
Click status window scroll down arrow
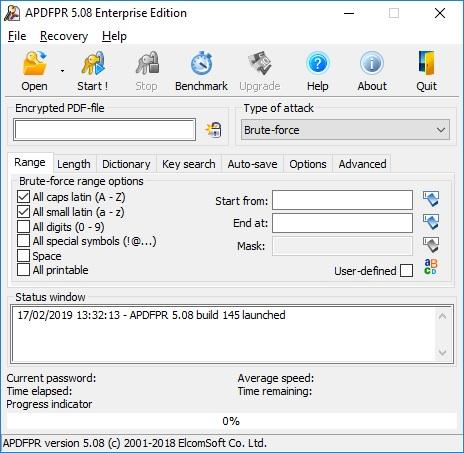(x=443, y=352)
